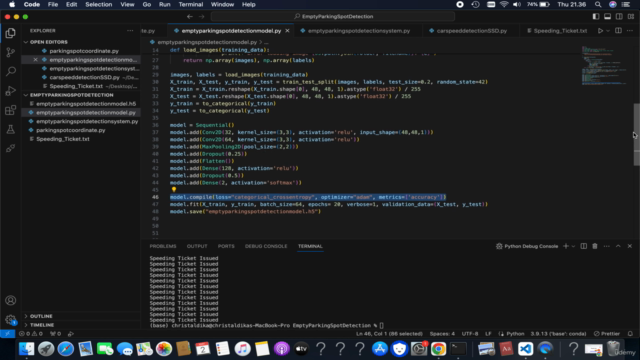This screenshot has width=640, height=360.
Task: Go back using navigation arrow
Action: pyautogui.click(x=190, y=16)
